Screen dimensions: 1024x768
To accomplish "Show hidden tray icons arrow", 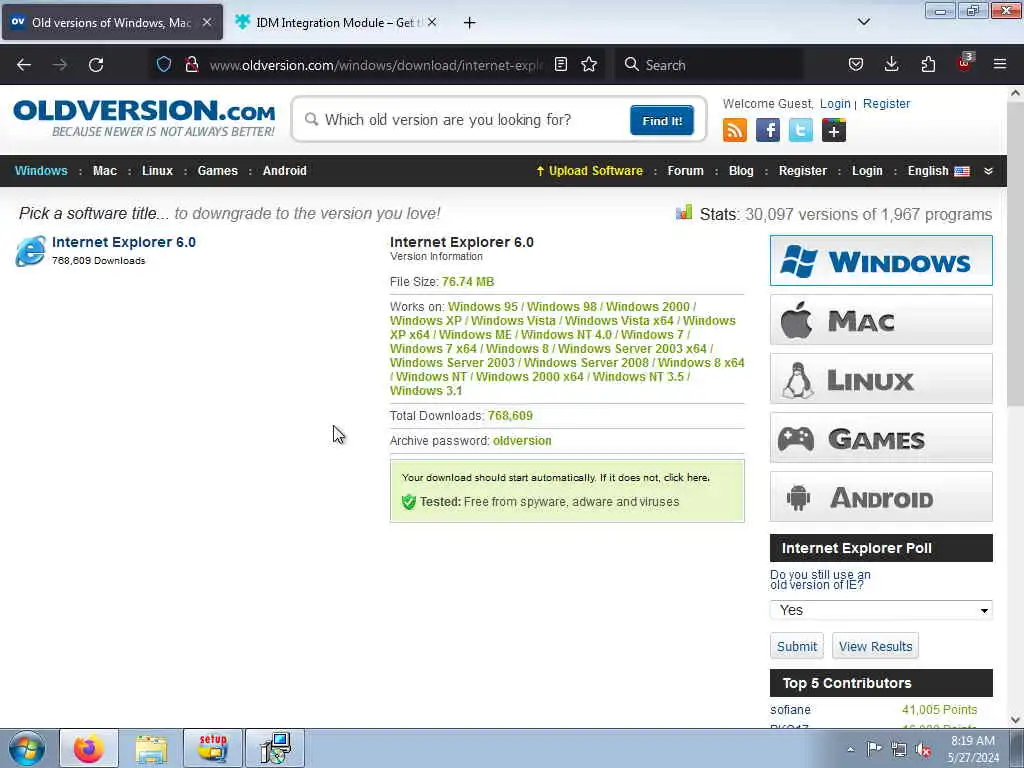I will click(850, 750).
